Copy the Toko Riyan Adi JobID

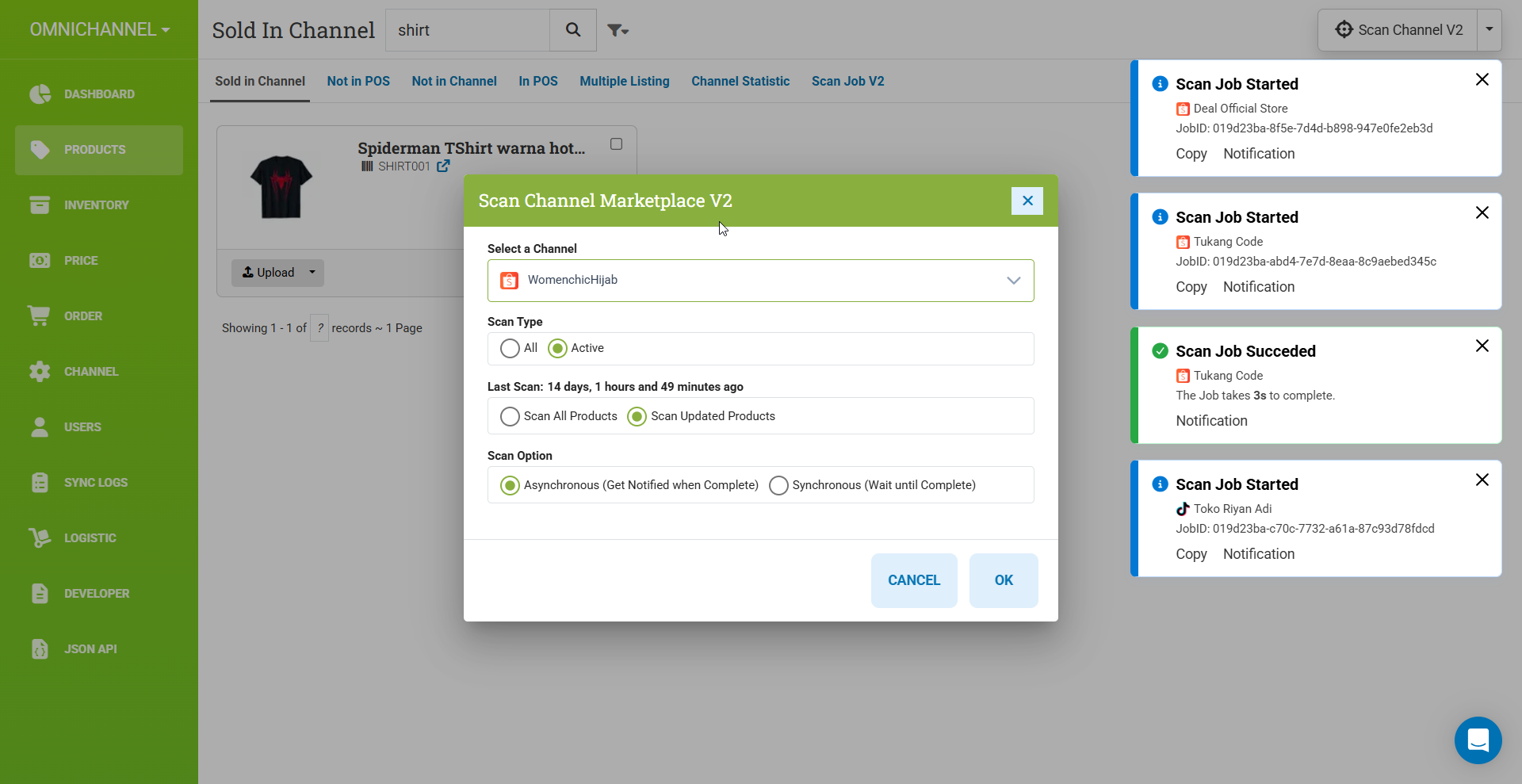pos(1191,554)
